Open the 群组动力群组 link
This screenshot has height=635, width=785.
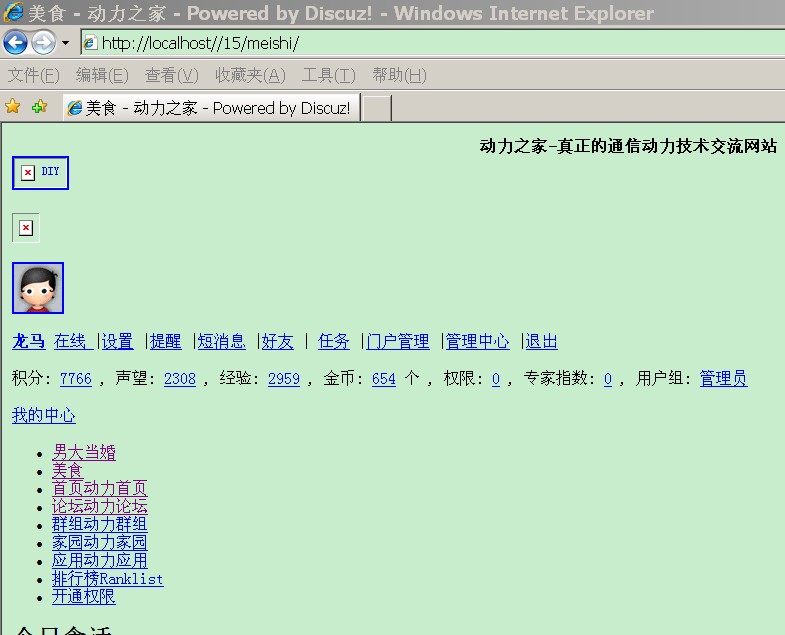point(100,524)
